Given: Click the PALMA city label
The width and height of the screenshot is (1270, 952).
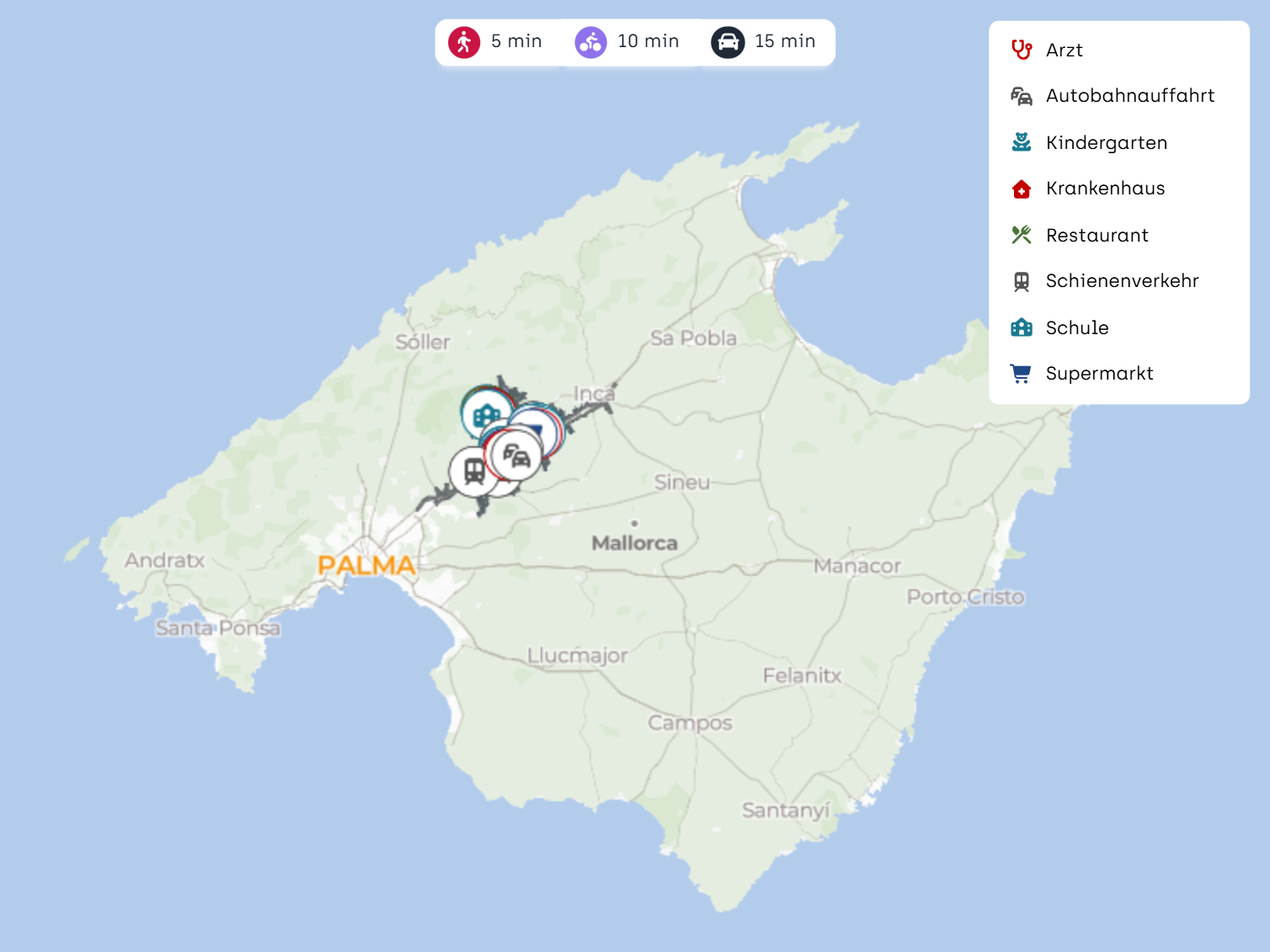Looking at the screenshot, I should coord(366,566).
